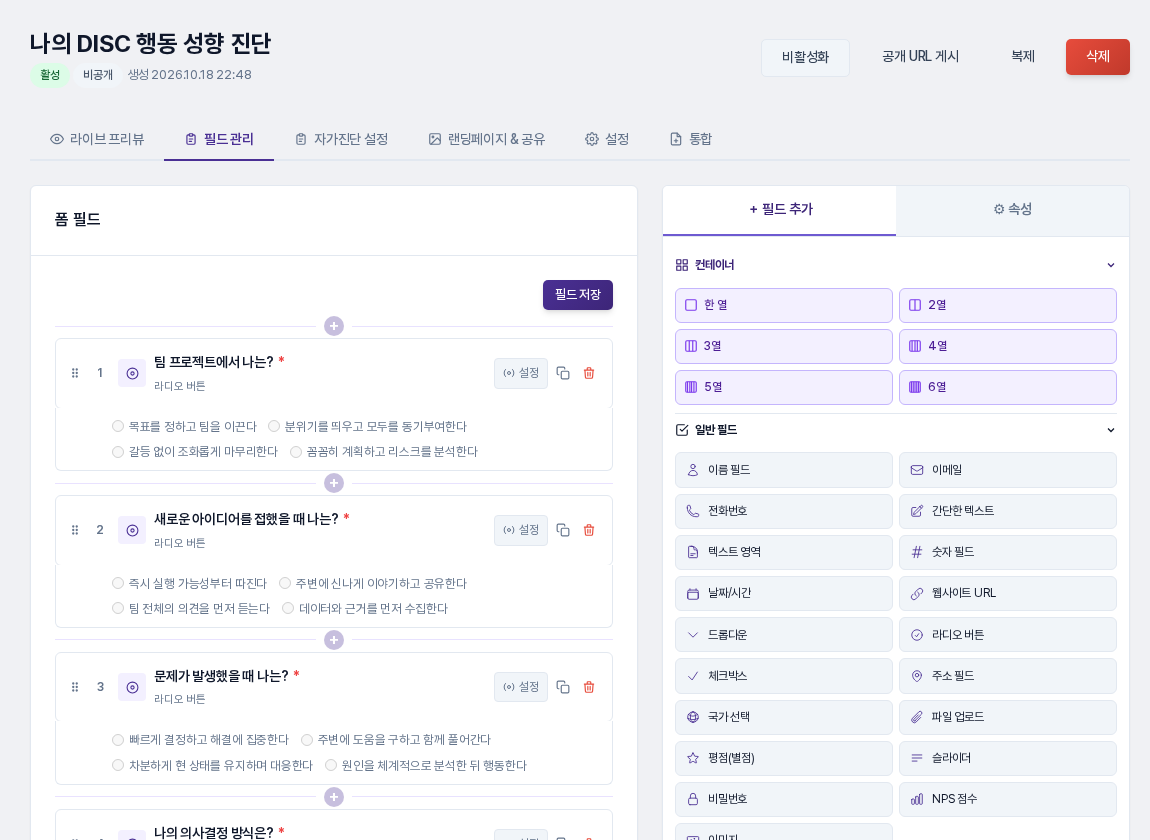This screenshot has width=1150, height=840.
Task: Select radio '원인을 체계적으로 분석한 뒤 행동한다'
Action: (x=331, y=765)
